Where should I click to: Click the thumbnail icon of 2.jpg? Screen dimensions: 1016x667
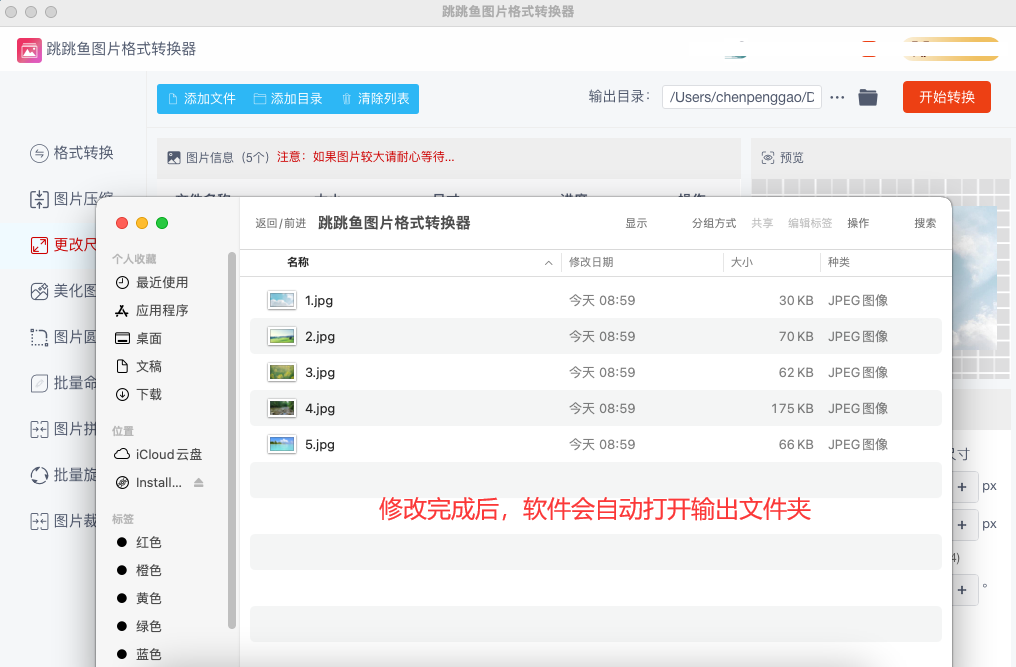click(x=282, y=336)
